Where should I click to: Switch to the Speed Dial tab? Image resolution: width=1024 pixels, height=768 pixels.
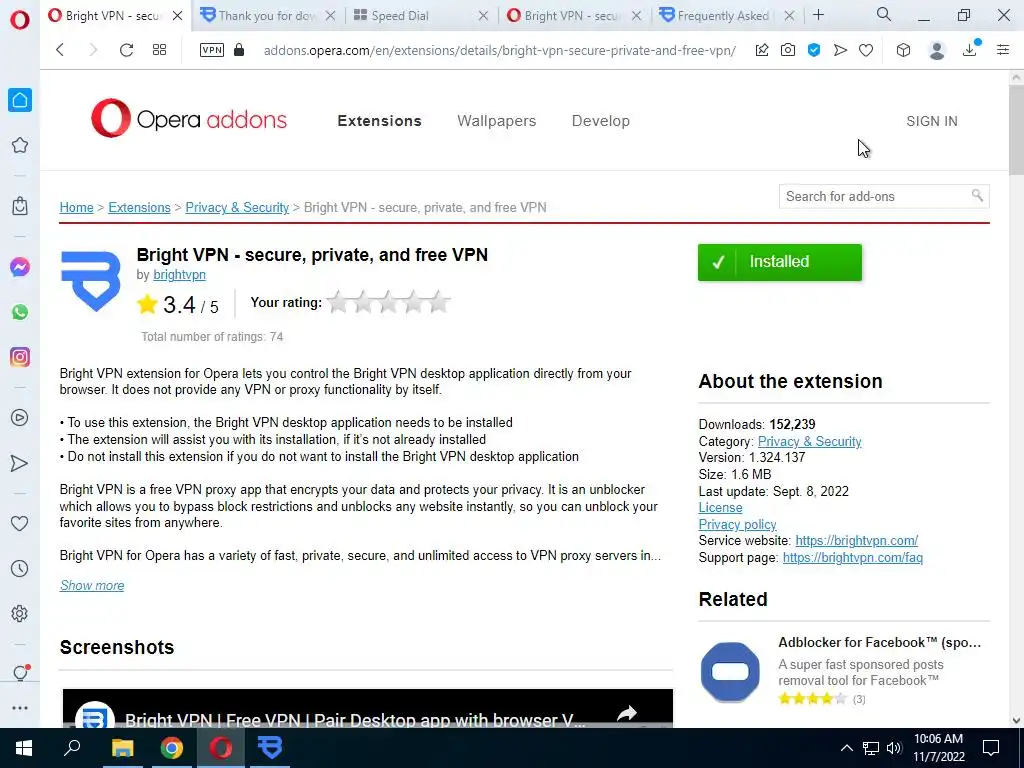(x=411, y=16)
